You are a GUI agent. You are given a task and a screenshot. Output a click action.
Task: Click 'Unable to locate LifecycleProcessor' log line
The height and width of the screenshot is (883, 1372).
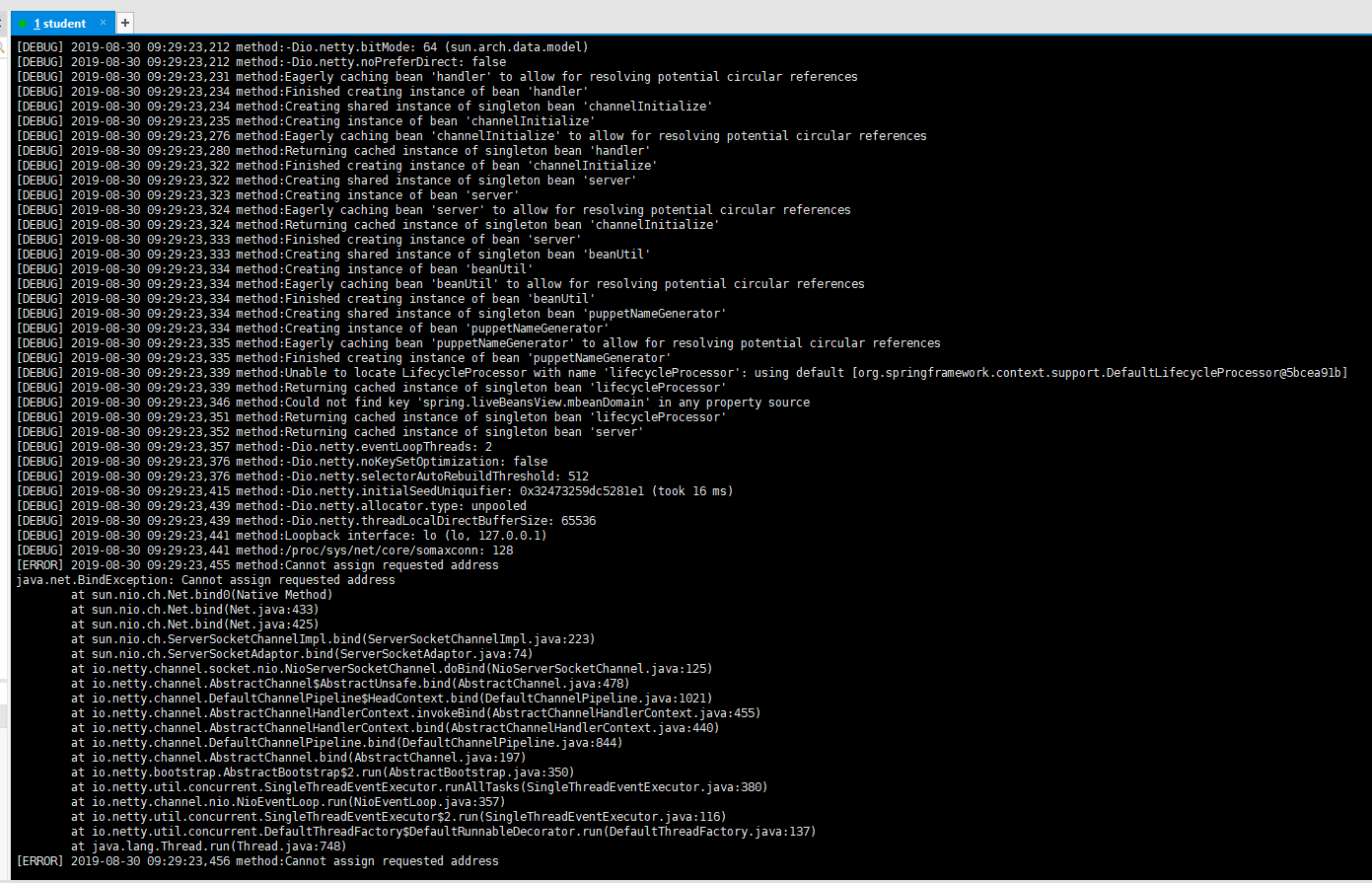click(x=683, y=373)
